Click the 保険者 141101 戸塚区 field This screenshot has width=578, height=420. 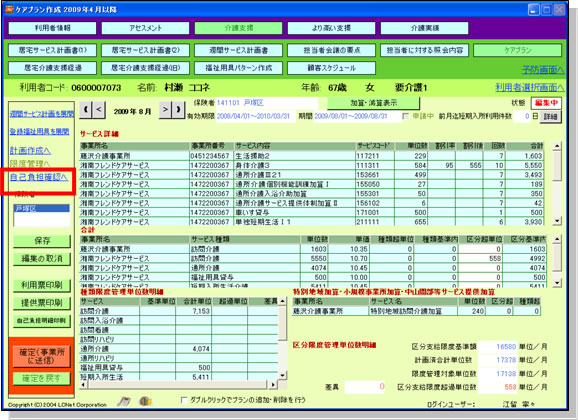[x=267, y=103]
